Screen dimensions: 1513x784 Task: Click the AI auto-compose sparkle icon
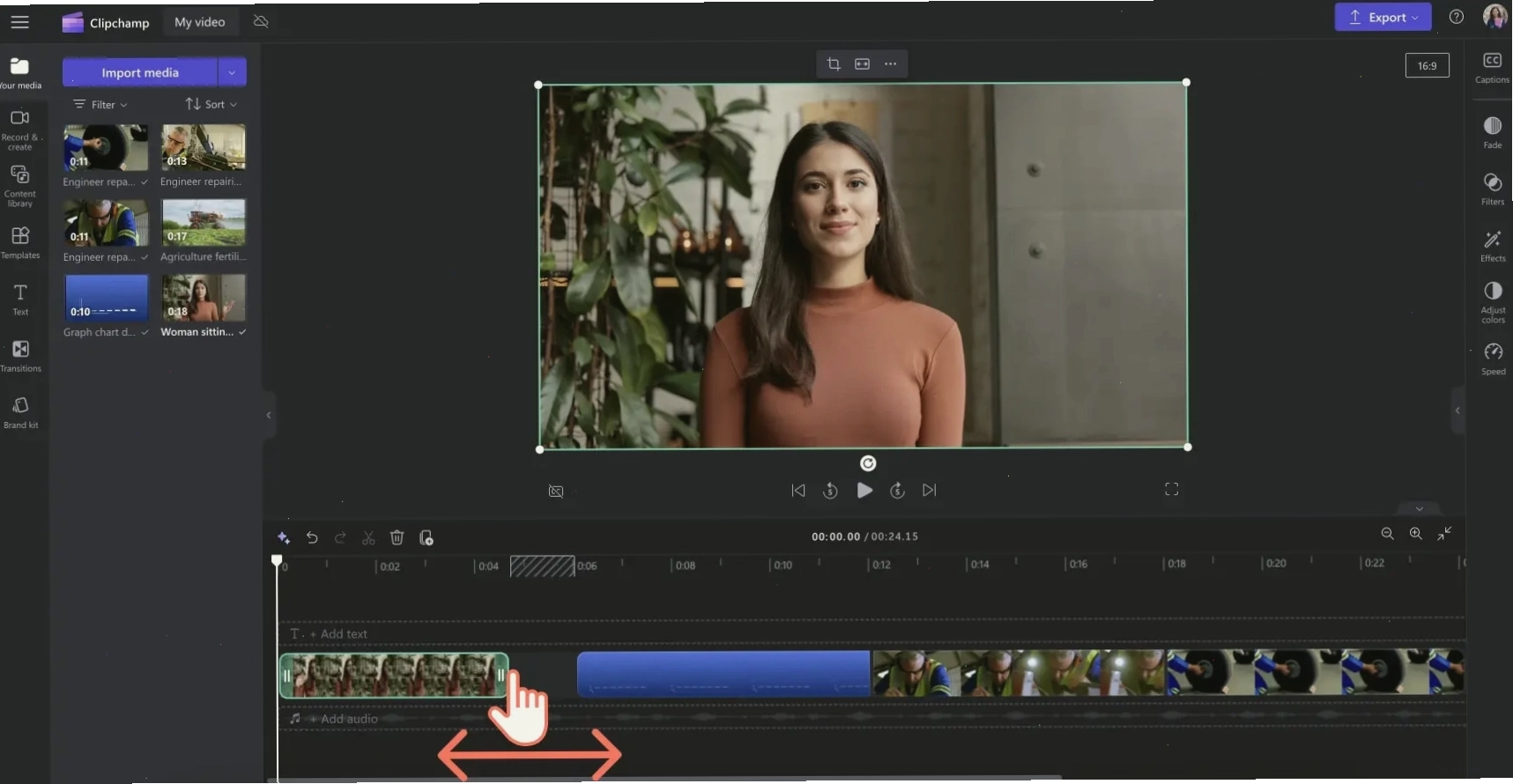(283, 537)
